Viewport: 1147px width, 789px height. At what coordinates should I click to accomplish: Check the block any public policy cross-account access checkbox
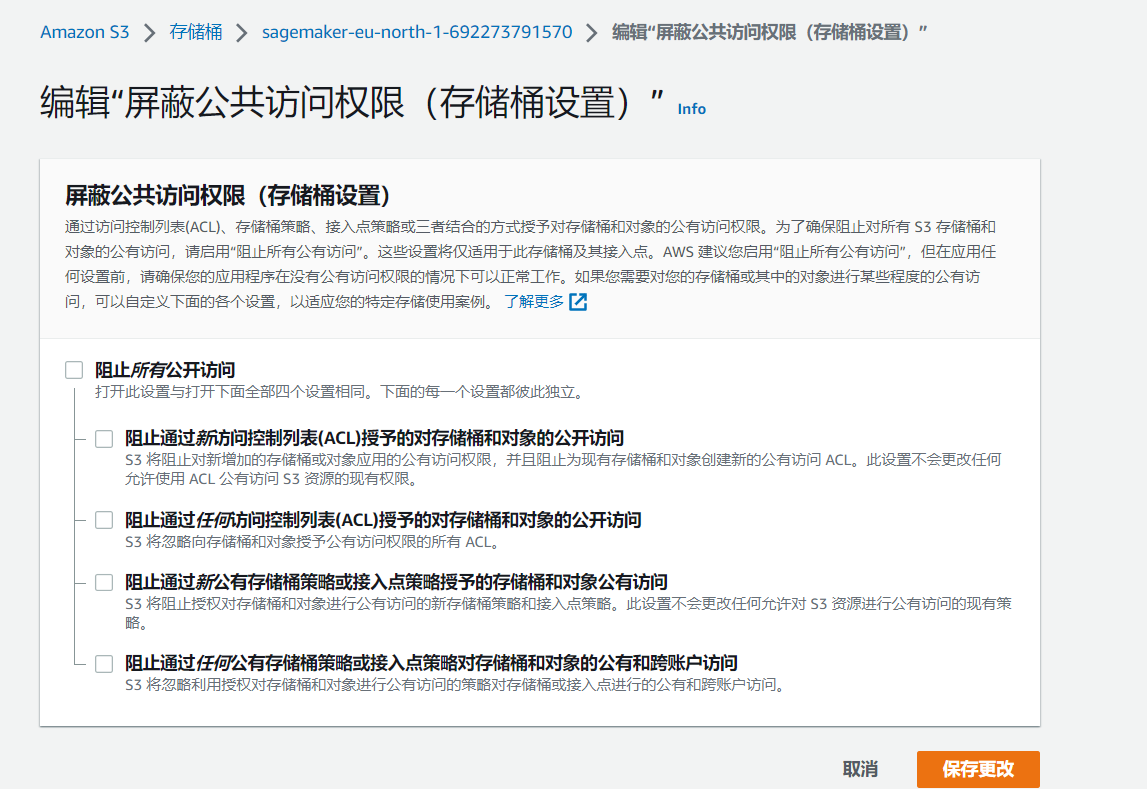pyautogui.click(x=104, y=663)
